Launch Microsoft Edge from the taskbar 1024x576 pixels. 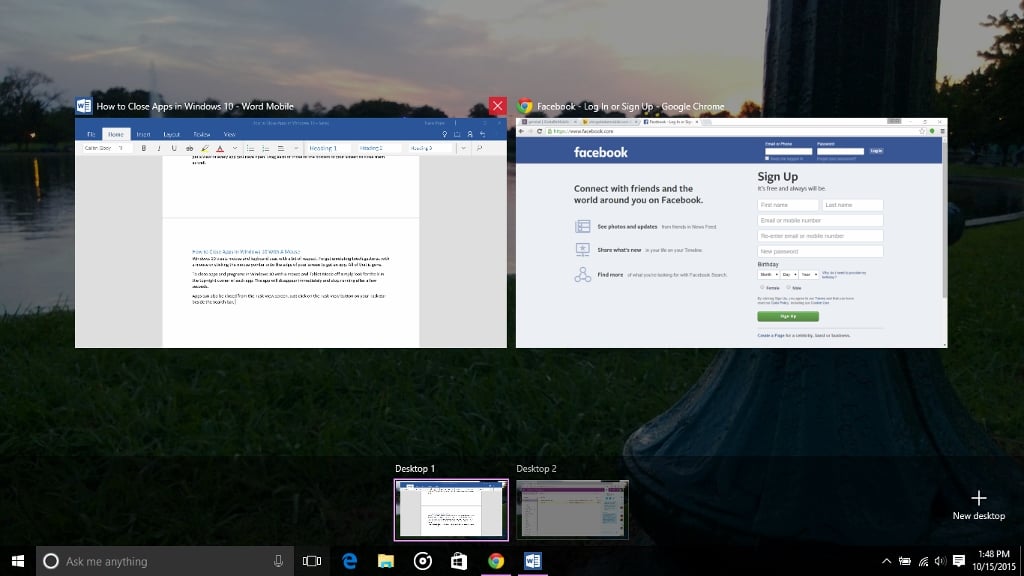tap(350, 561)
